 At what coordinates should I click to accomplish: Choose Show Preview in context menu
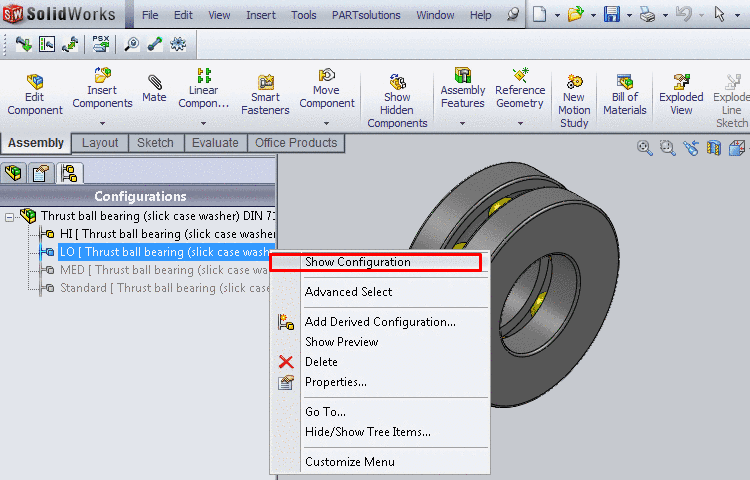380,342
